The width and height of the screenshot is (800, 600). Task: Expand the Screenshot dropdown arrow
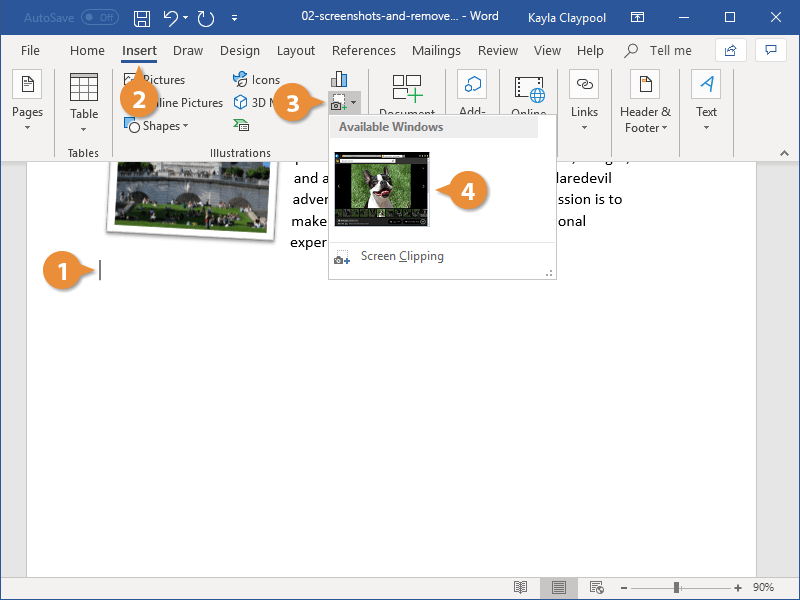tap(352, 103)
